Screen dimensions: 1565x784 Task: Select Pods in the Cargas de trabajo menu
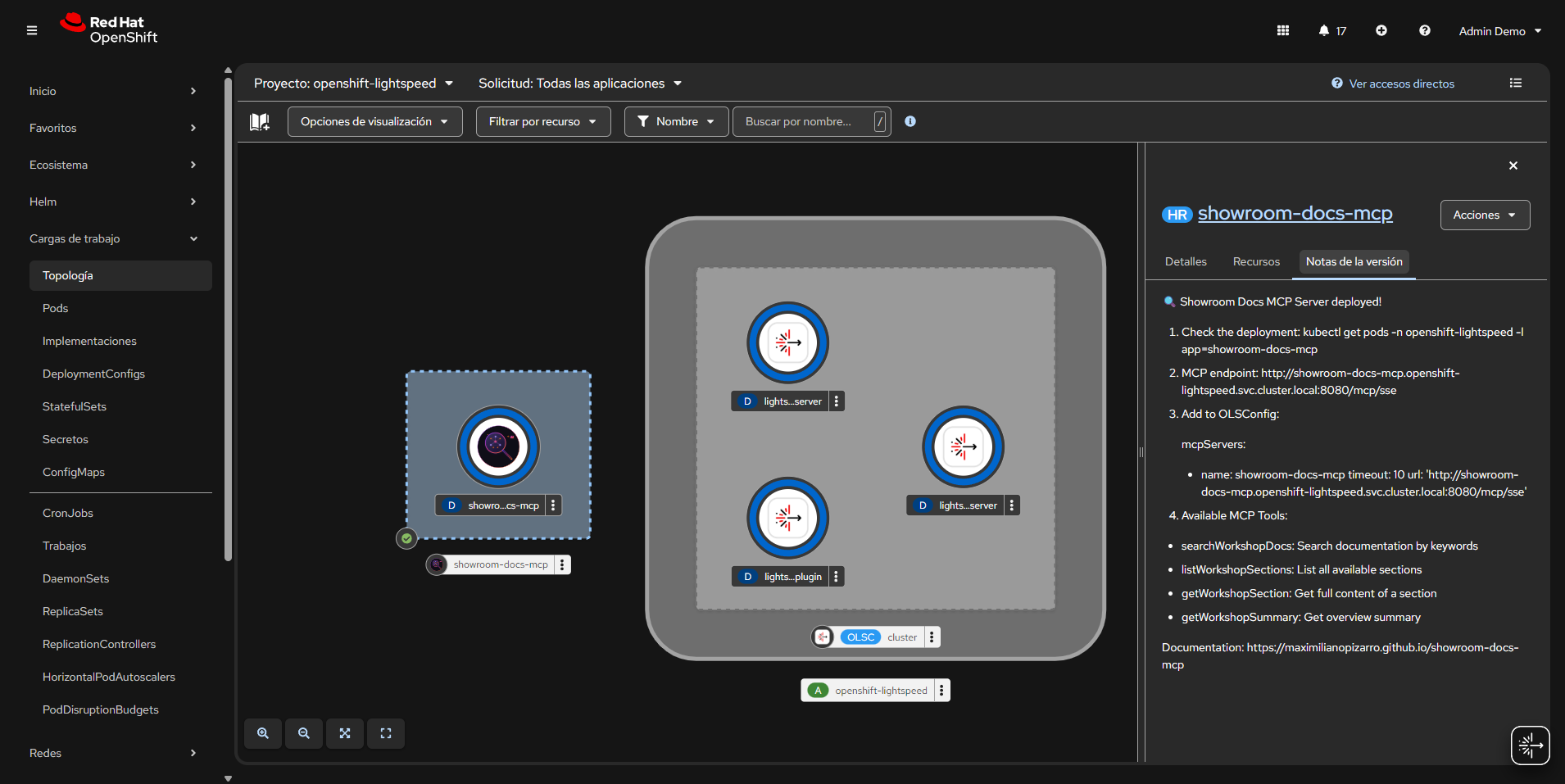[x=55, y=308]
